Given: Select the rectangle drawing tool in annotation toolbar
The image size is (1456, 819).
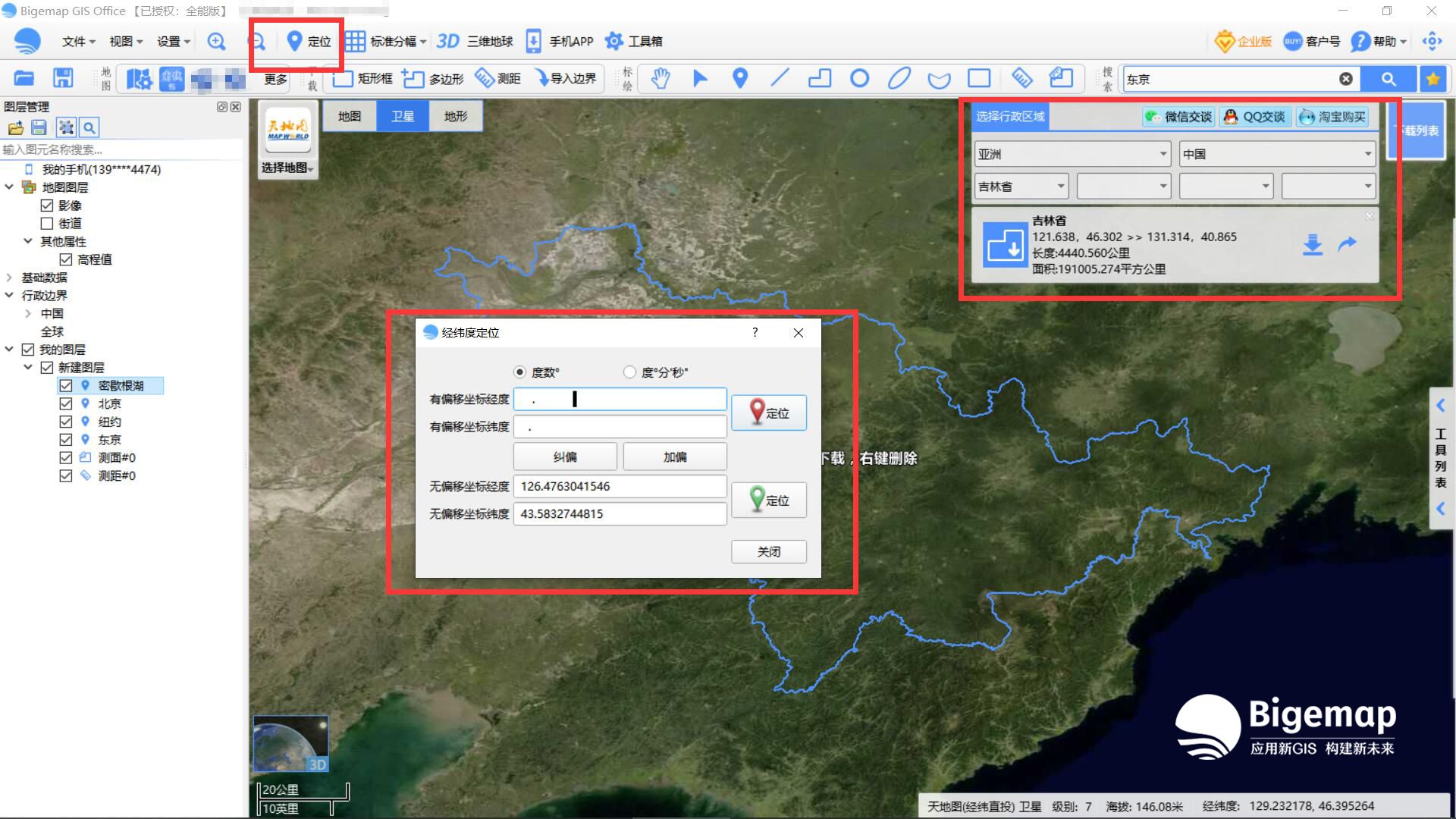Looking at the screenshot, I should 979,78.
